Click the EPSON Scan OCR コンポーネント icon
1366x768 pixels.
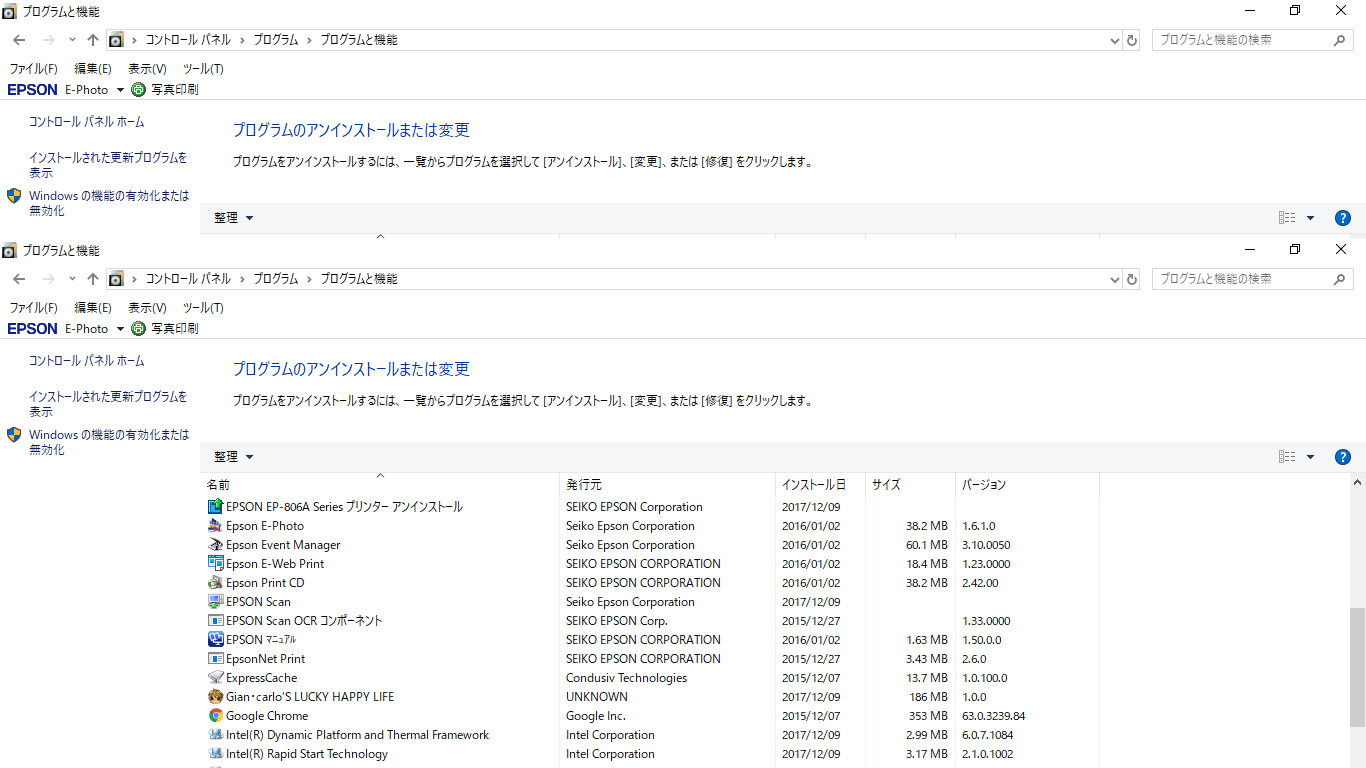[215, 621]
